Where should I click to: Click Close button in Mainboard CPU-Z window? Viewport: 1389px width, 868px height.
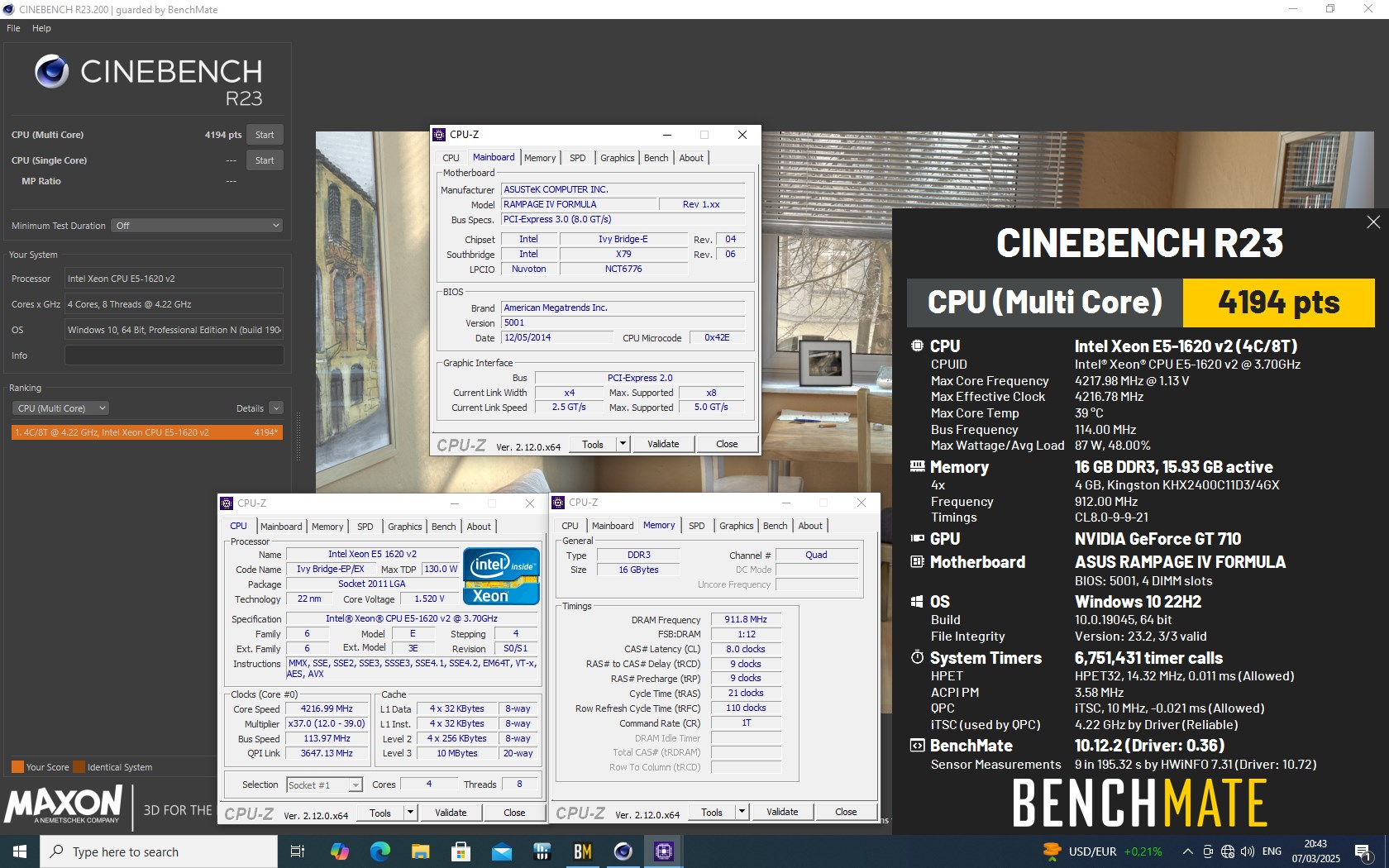coord(727,444)
